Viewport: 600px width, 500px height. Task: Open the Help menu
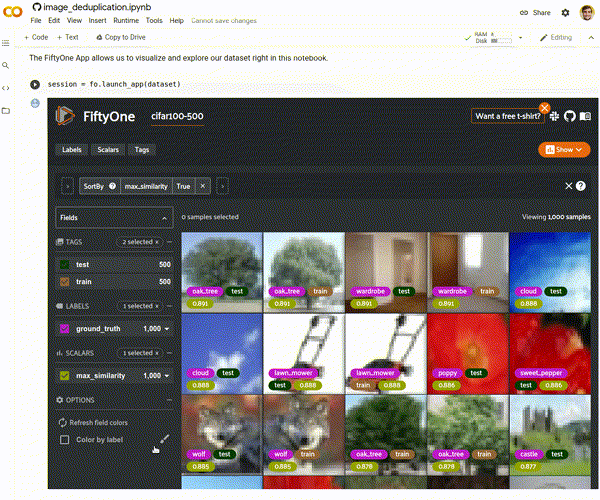pos(176,21)
